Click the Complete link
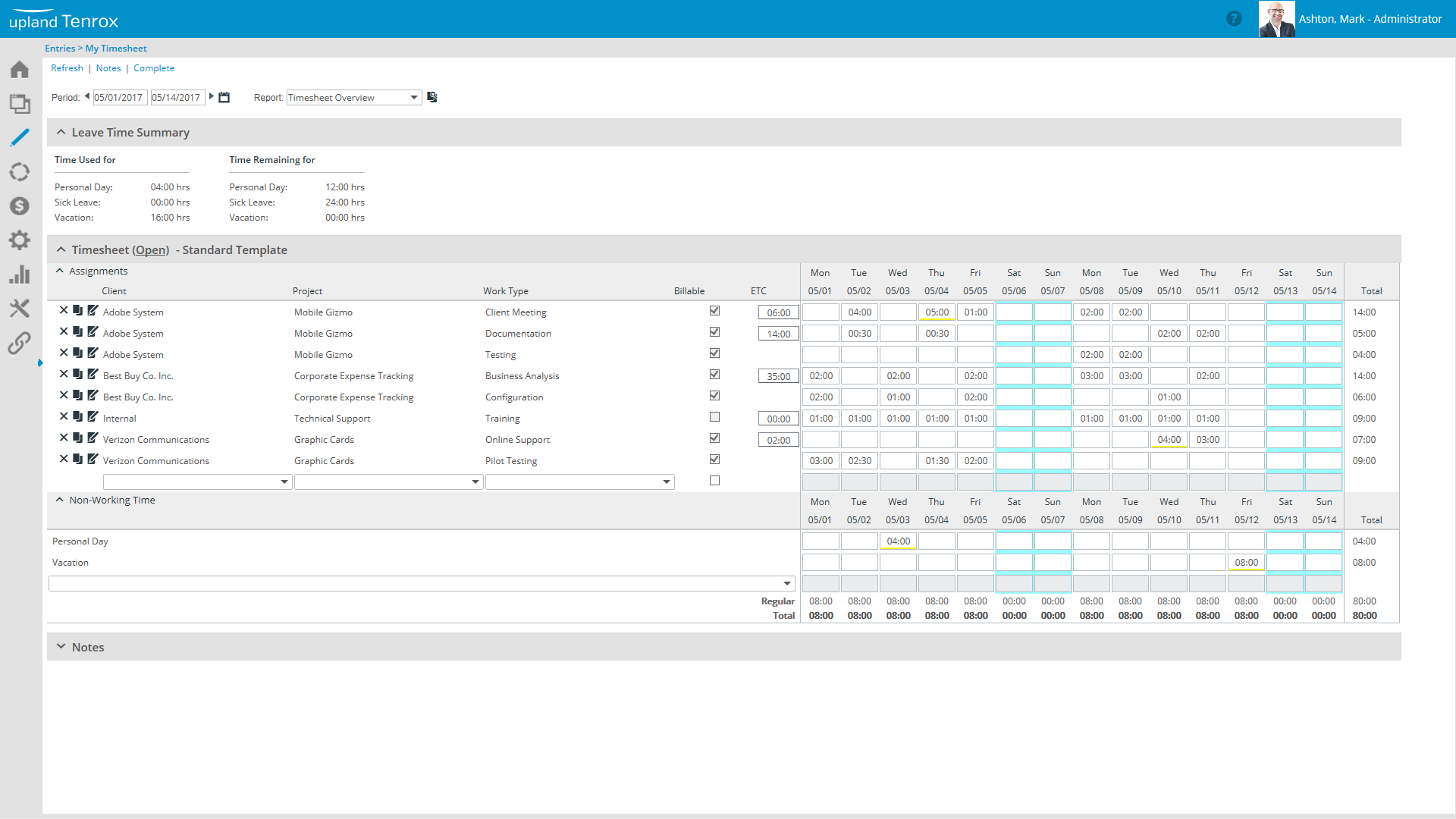The width and height of the screenshot is (1456, 819). 154,68
